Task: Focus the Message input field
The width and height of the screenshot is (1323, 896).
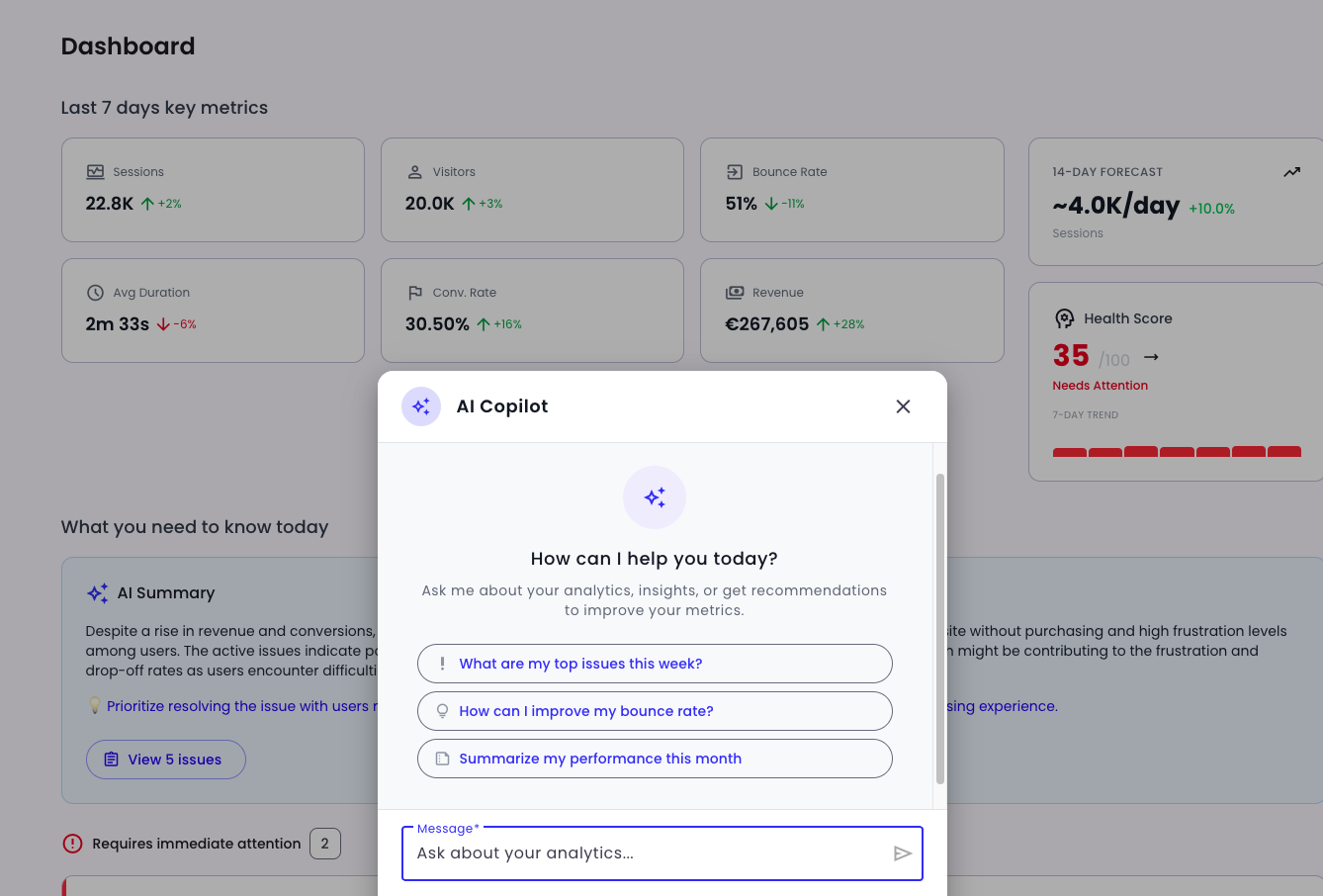Action: (662, 853)
